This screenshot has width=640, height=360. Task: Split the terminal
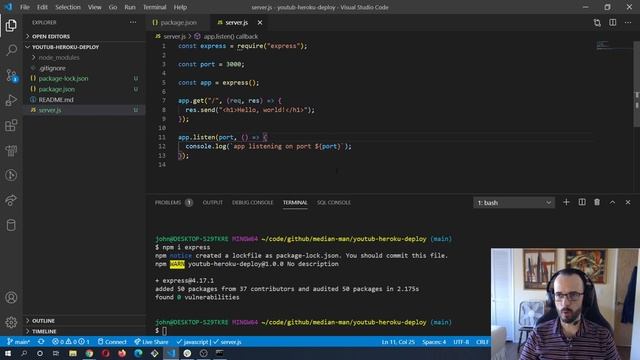click(582, 202)
